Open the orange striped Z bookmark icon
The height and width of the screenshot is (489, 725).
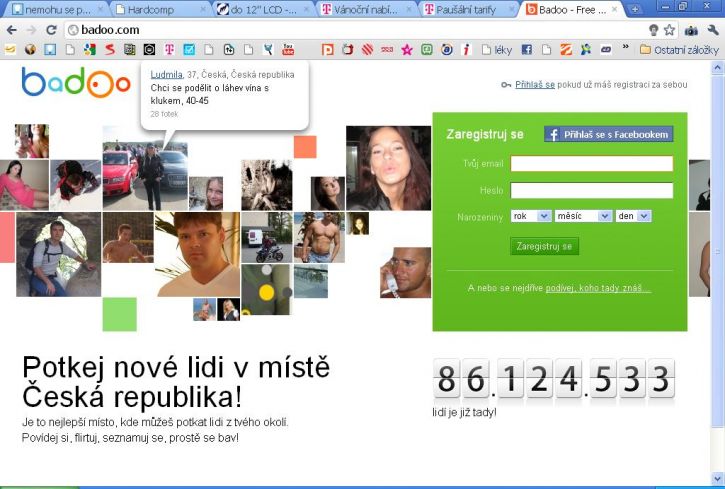566,49
